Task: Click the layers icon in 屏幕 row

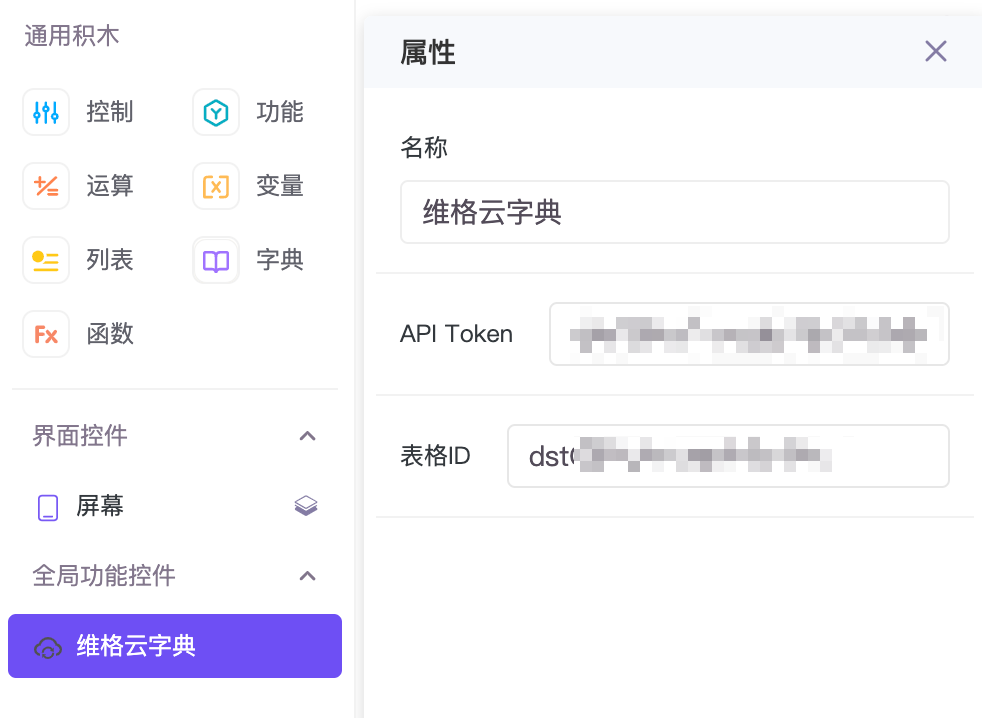Action: tap(306, 506)
